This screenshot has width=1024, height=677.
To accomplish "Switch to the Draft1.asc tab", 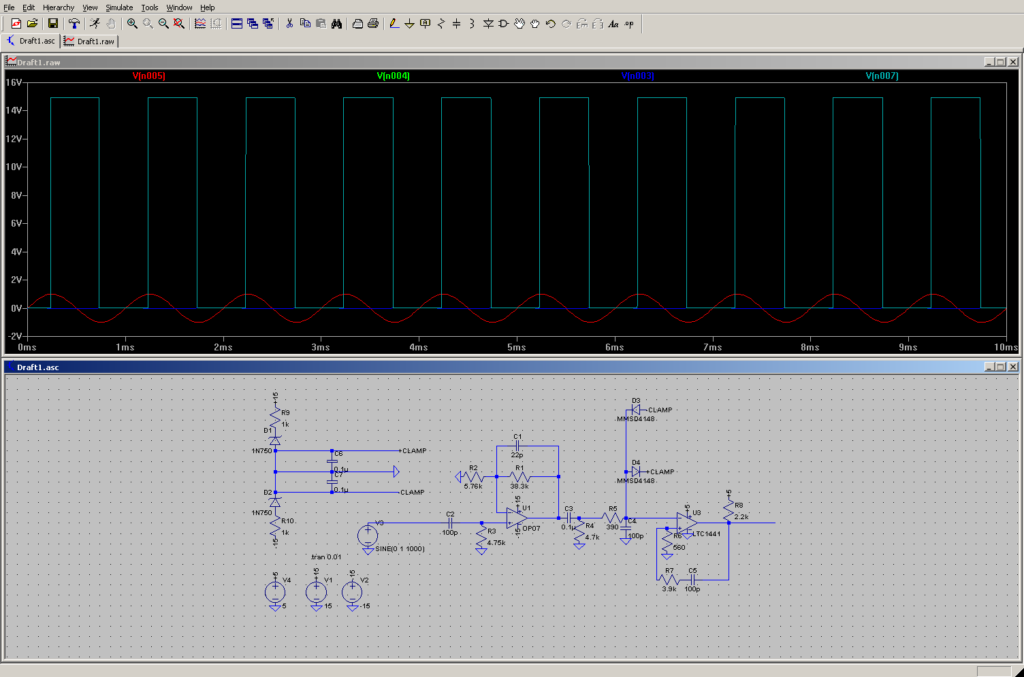I will tap(32, 41).
